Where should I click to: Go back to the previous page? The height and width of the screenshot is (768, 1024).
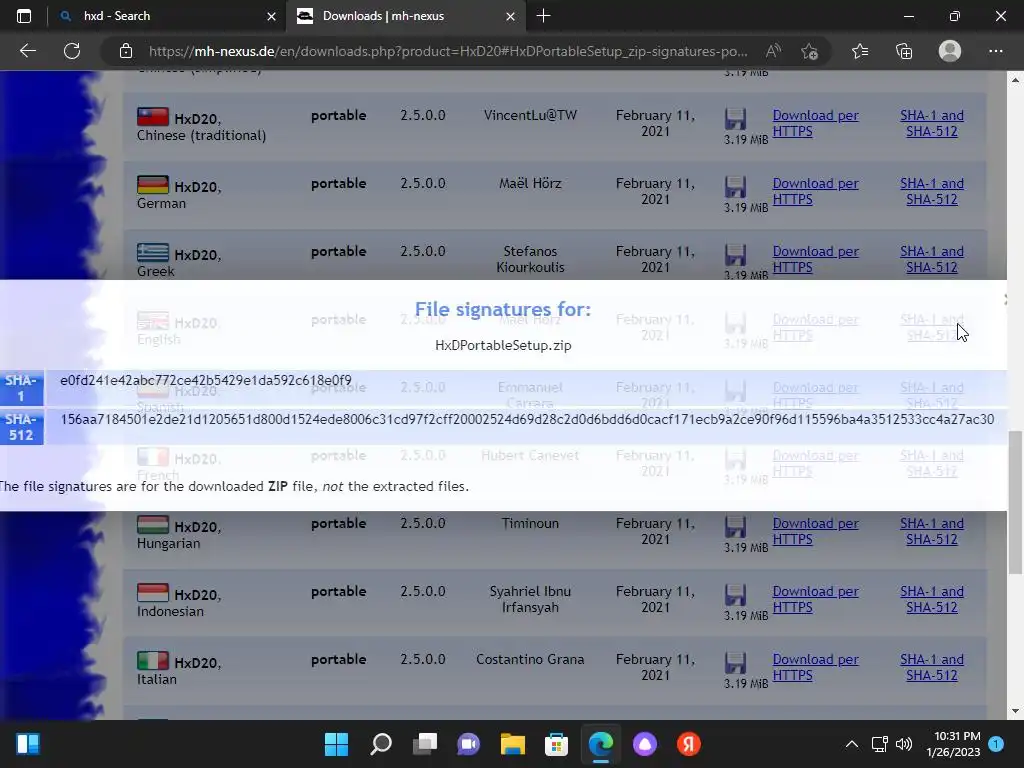point(27,51)
